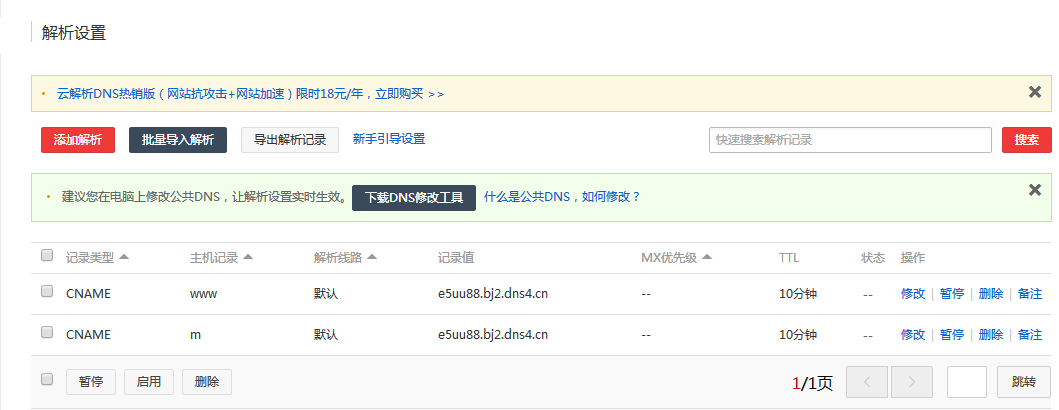Dismiss the green public DNS tip banner
The width and height of the screenshot is (1059, 410).
coord(1035,190)
